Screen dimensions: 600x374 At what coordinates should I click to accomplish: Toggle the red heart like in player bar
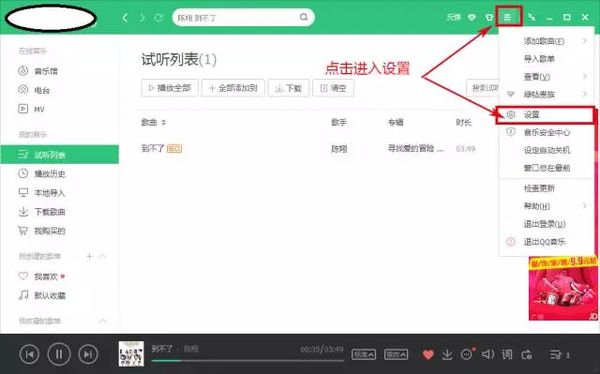tap(428, 355)
